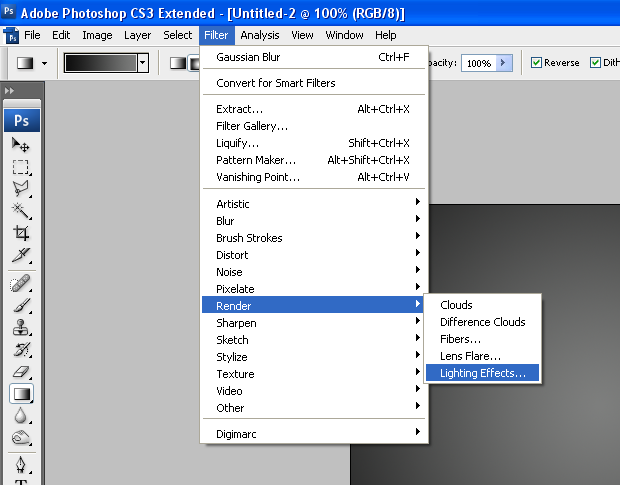Select the Gradient tool in toolbox

21,394
